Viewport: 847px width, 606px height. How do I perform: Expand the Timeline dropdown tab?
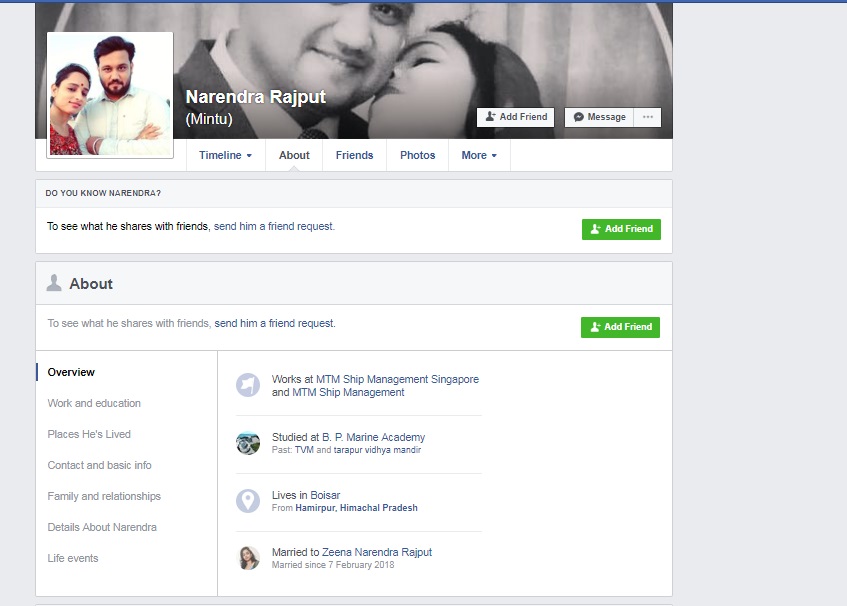pos(225,155)
